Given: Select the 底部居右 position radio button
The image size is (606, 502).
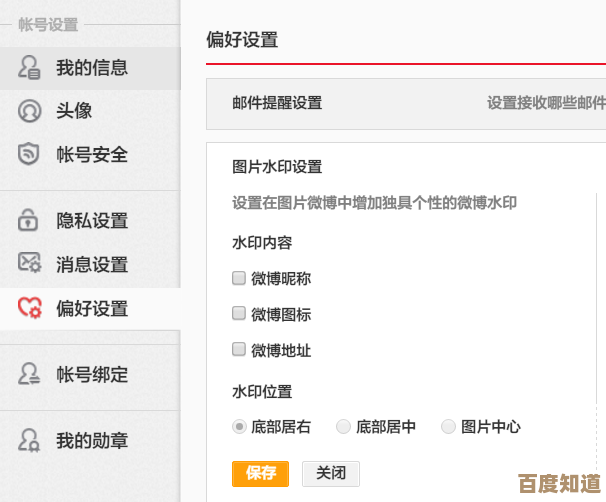Looking at the screenshot, I should 240,426.
